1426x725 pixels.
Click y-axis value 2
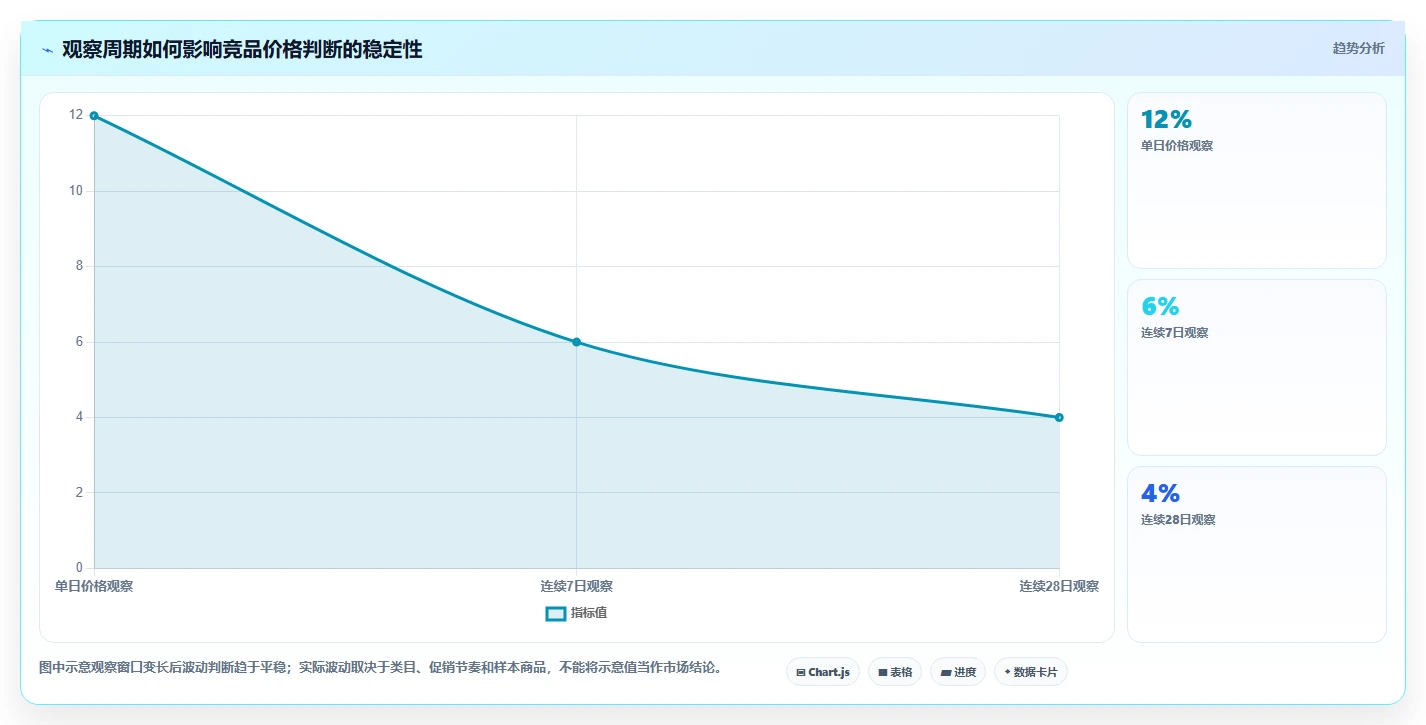80,492
